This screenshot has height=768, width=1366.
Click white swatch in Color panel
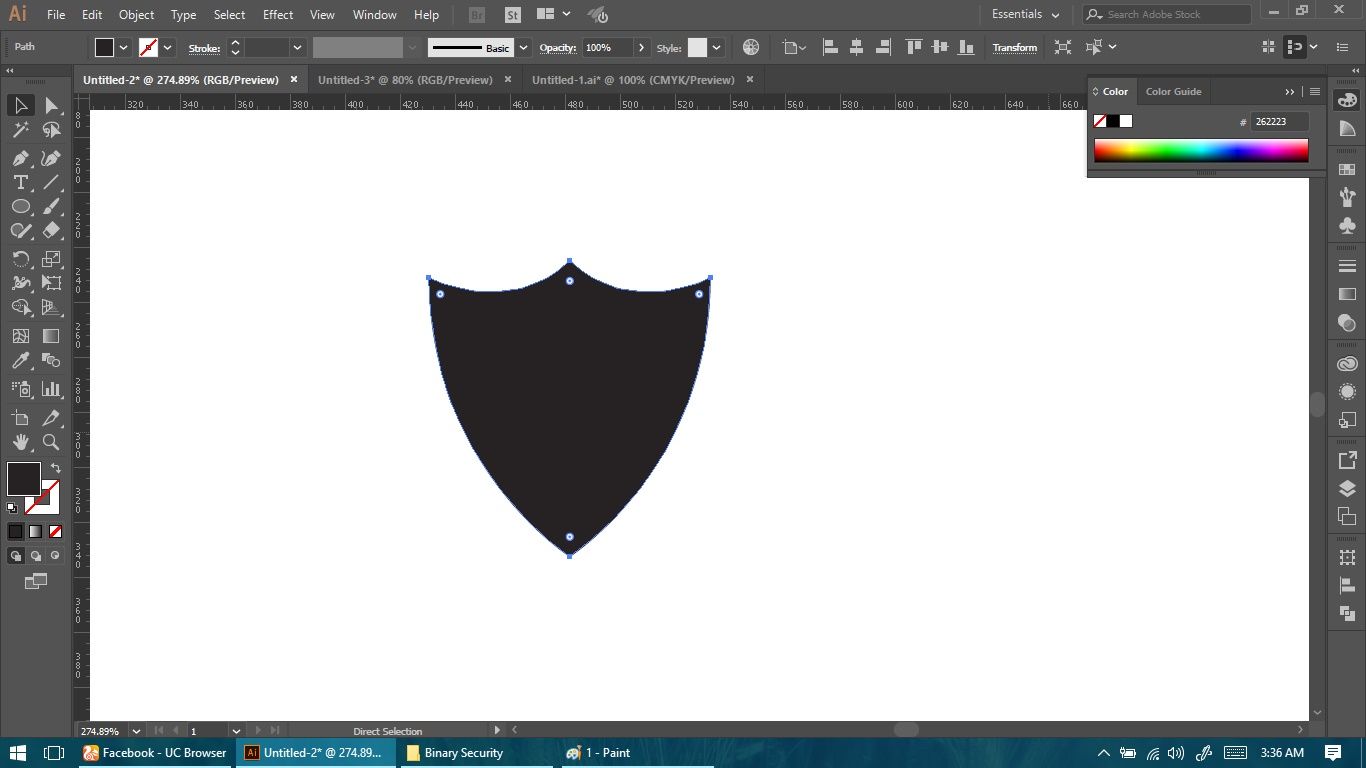pyautogui.click(x=1126, y=121)
